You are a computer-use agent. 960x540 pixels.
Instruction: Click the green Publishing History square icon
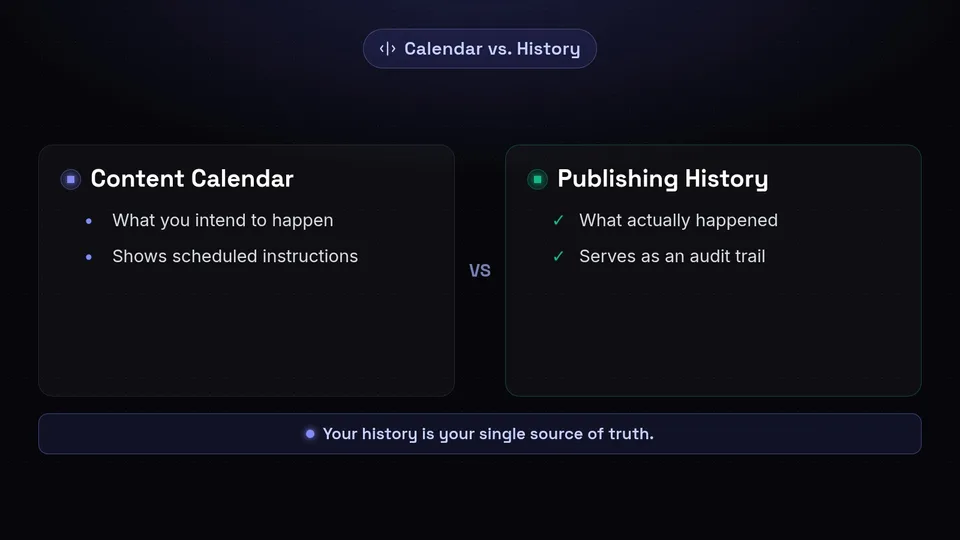coord(537,179)
